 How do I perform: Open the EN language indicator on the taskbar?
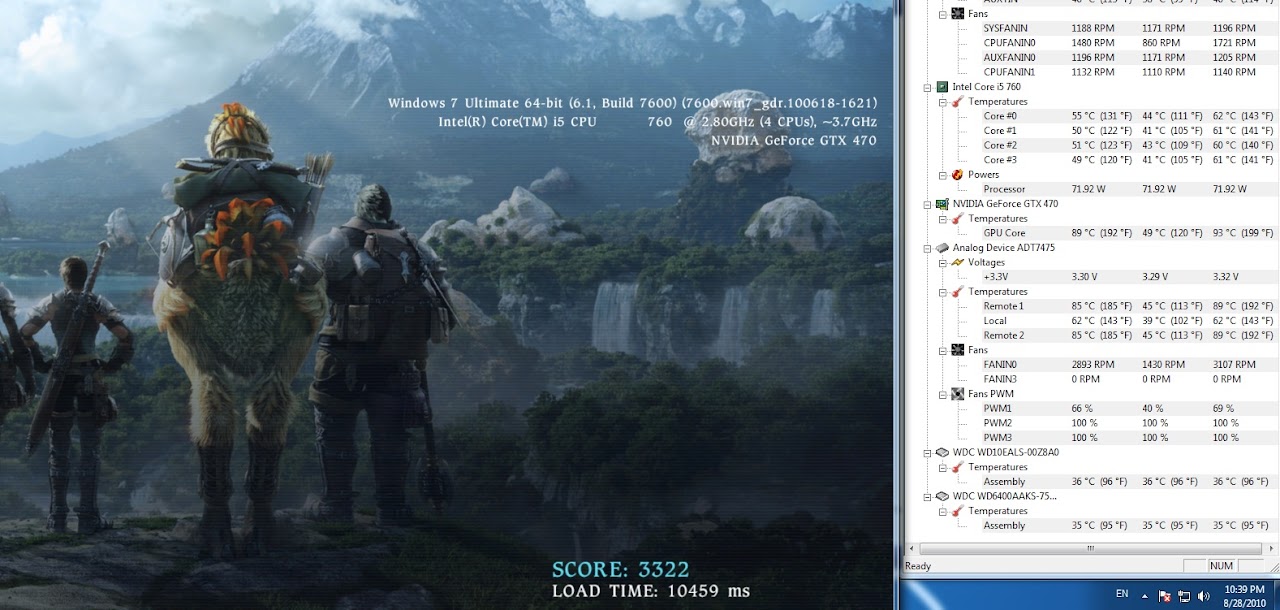pyautogui.click(x=1122, y=594)
